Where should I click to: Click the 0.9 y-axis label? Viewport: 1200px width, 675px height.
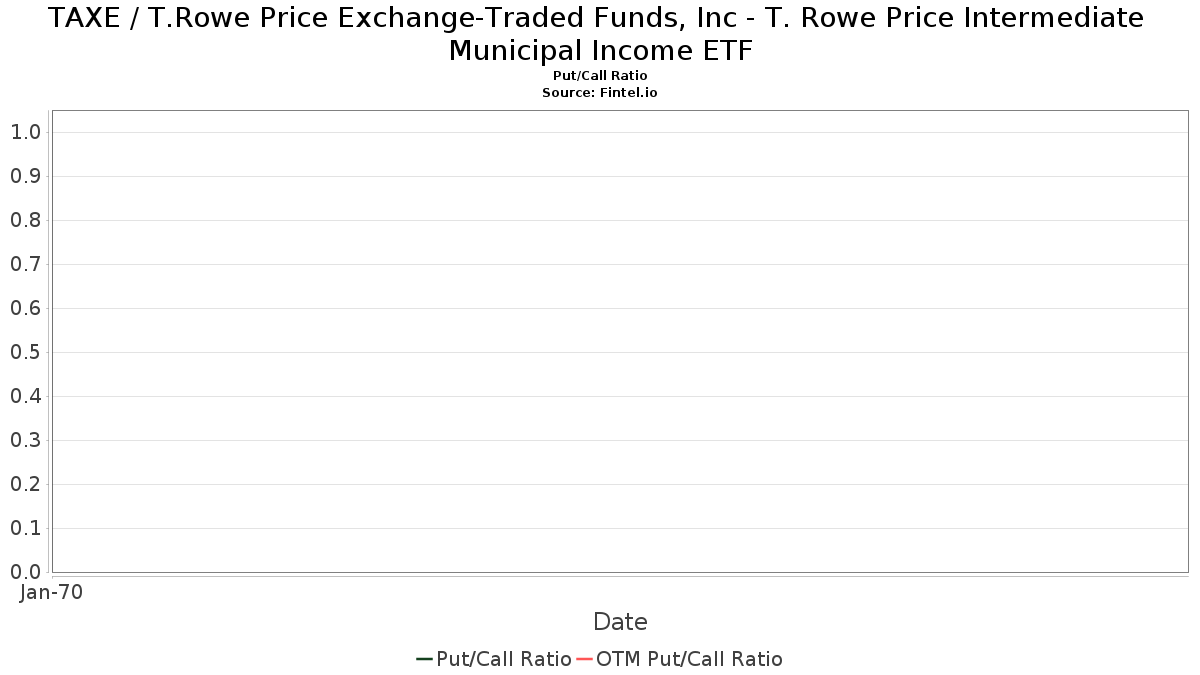(26, 176)
